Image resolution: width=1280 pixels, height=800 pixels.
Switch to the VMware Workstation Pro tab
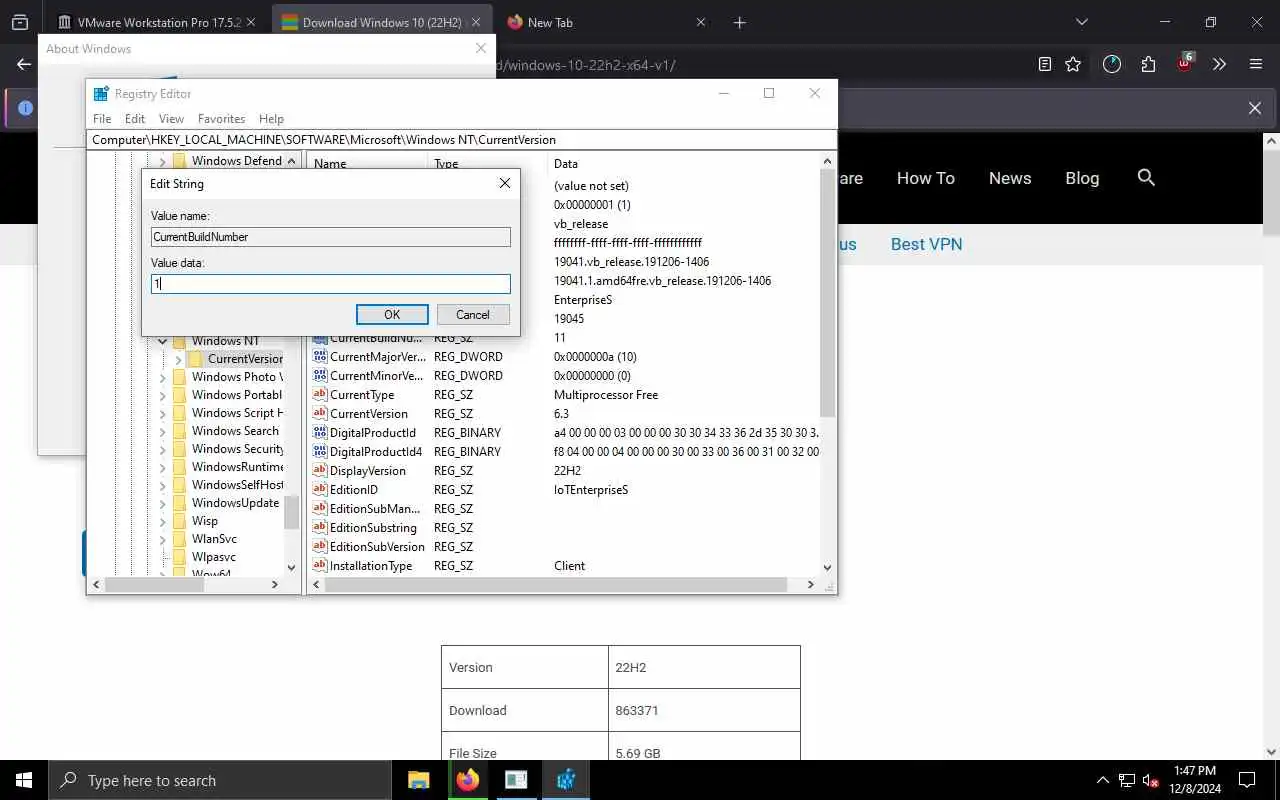coord(158,22)
